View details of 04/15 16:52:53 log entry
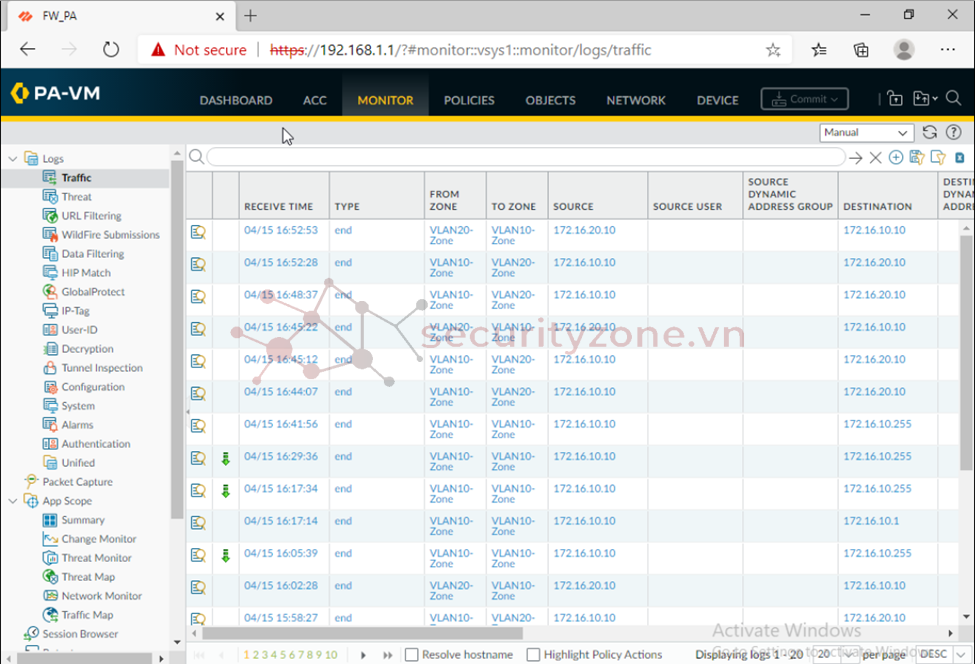 click(x=198, y=232)
